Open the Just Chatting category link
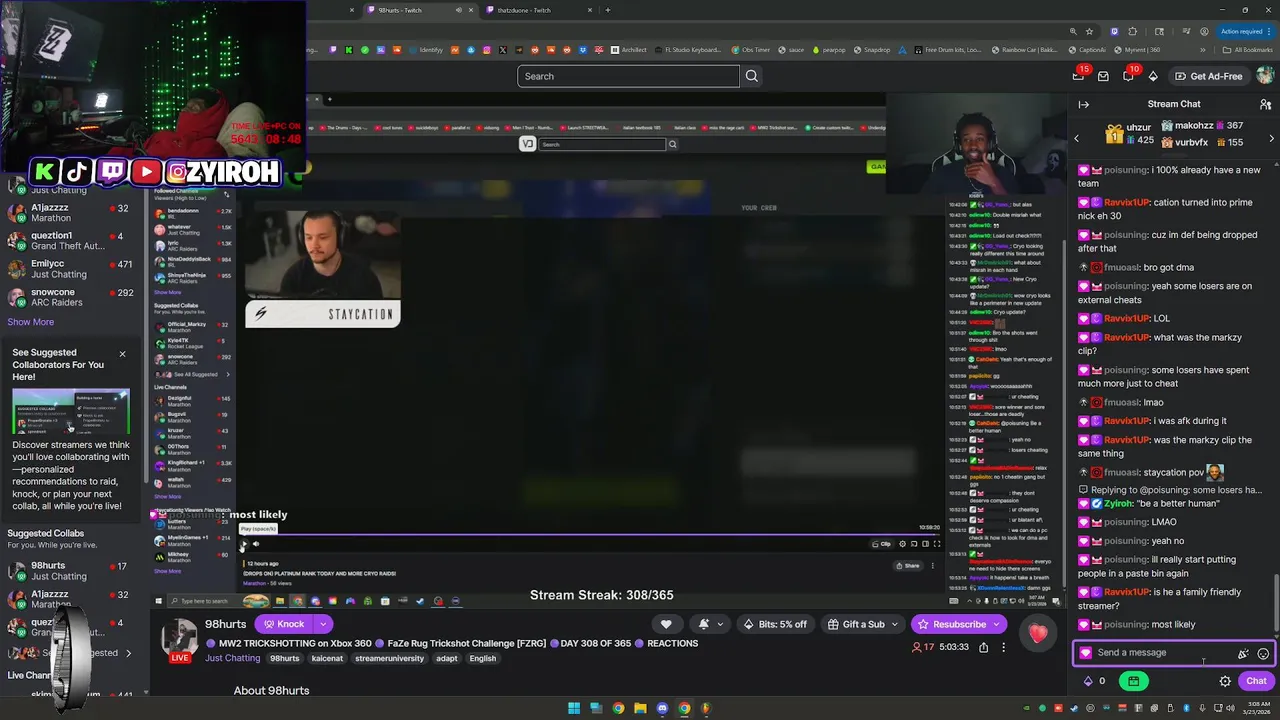This screenshot has width=1280, height=720. pos(232,659)
